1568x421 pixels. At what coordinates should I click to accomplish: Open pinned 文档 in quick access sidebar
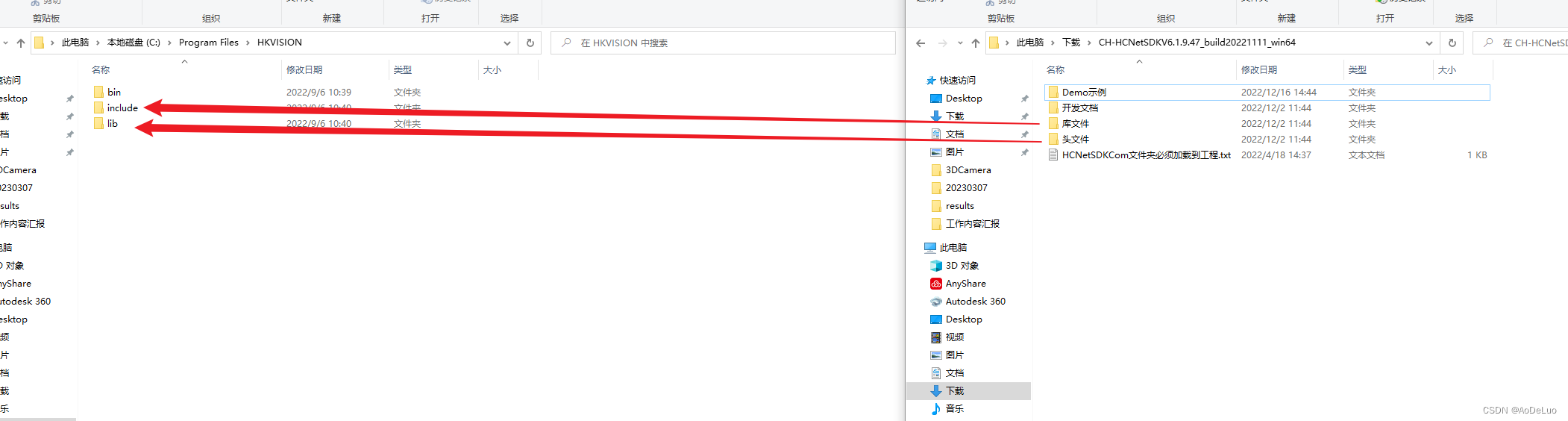click(955, 134)
